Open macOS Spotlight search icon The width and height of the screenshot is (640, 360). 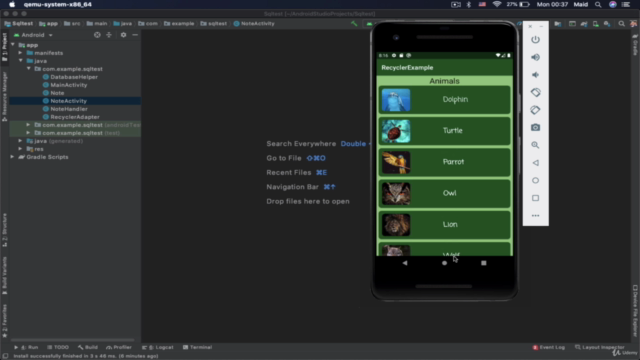(x=598, y=4)
